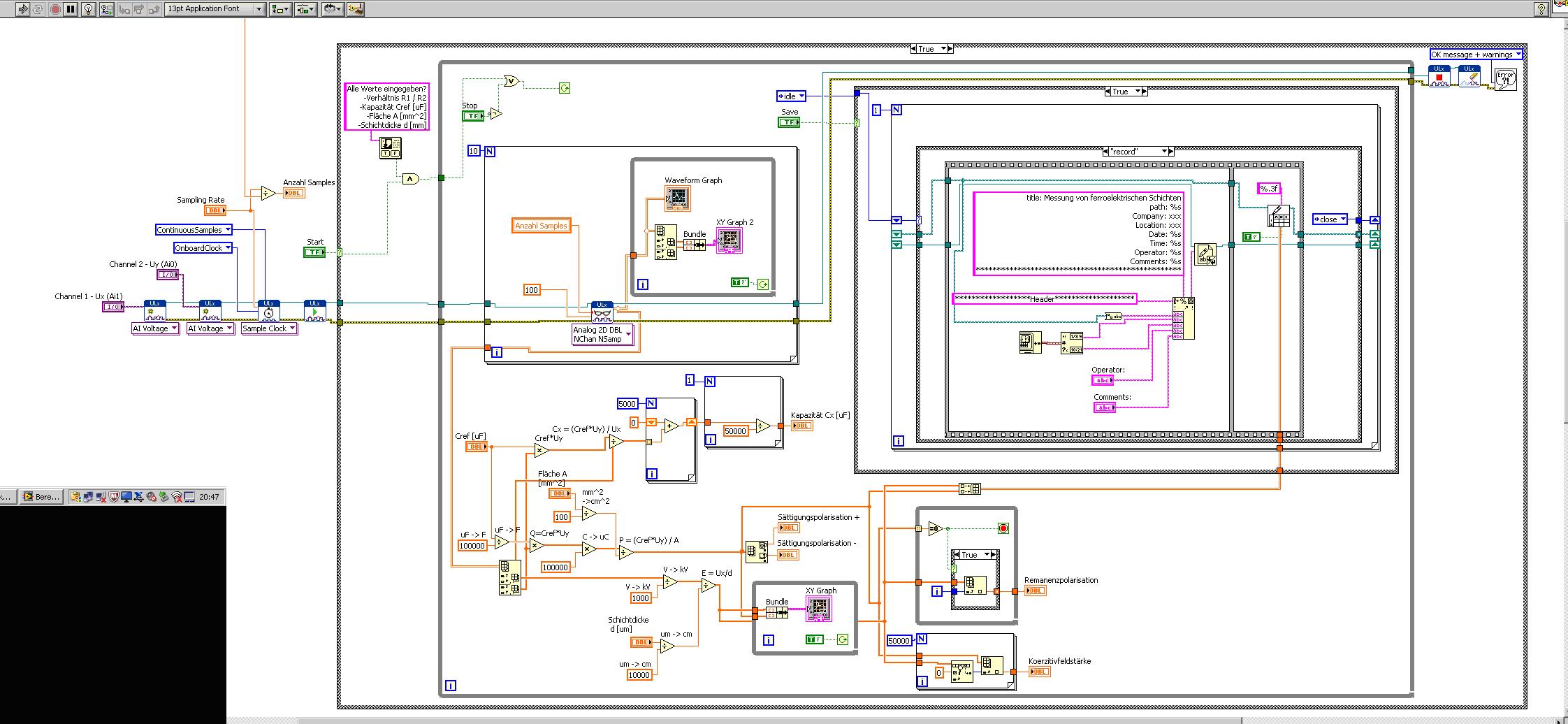
Task: Select the XY Graph 2 terminal
Action: [x=729, y=240]
